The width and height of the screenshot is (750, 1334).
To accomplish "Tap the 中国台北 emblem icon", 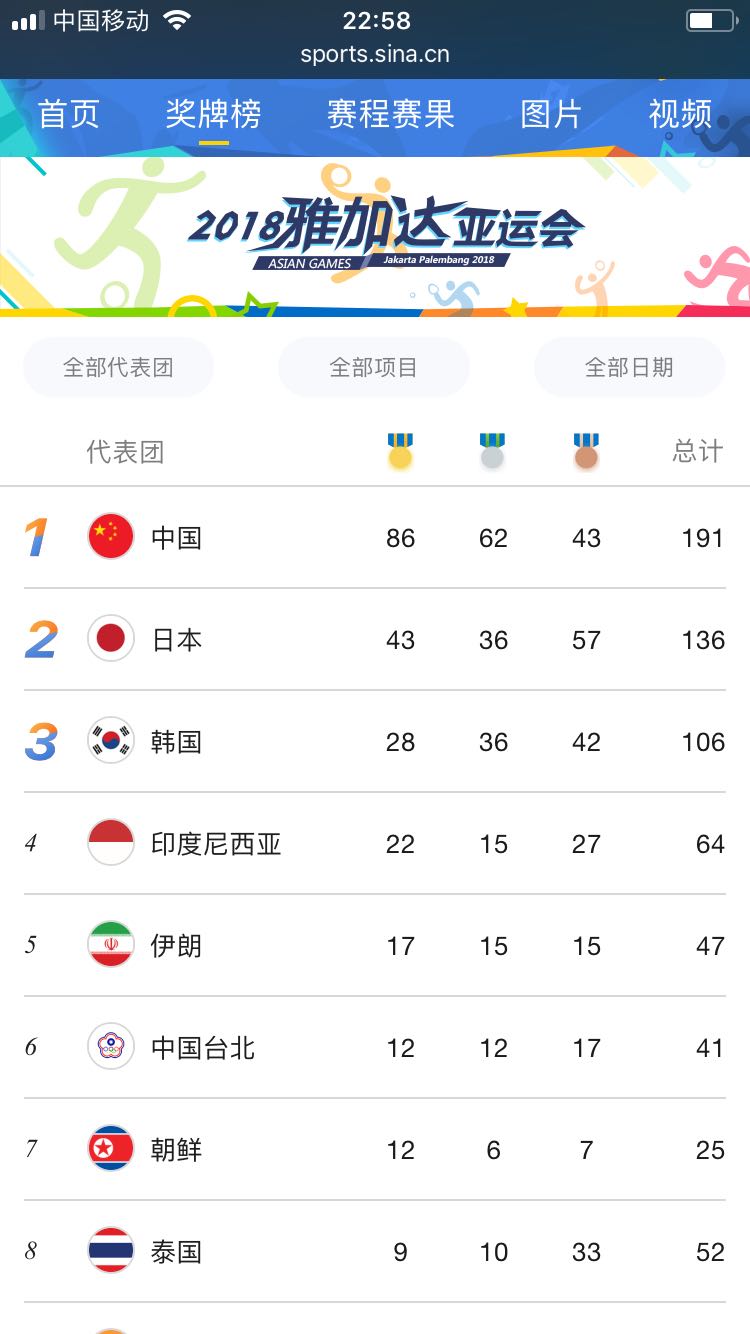I will (x=110, y=1047).
